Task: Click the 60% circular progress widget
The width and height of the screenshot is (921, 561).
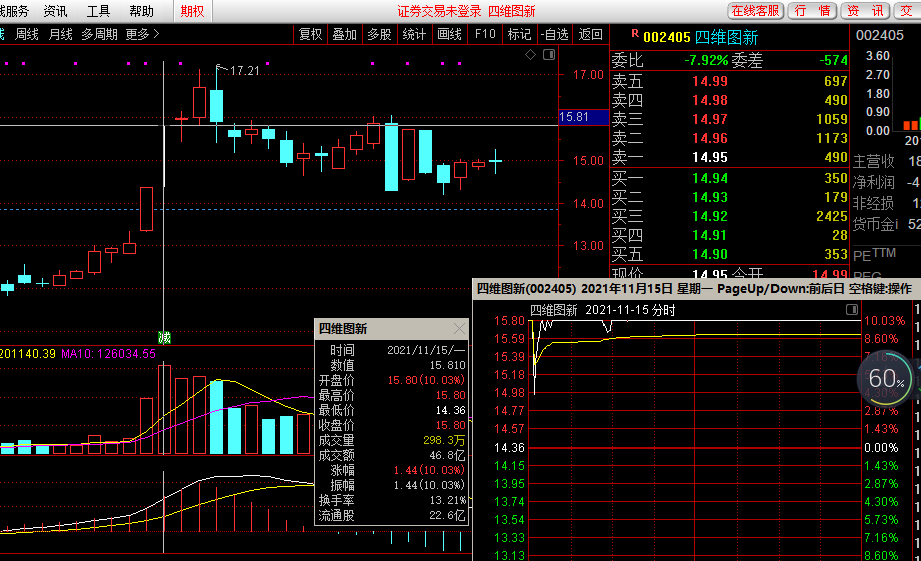Action: [886, 378]
